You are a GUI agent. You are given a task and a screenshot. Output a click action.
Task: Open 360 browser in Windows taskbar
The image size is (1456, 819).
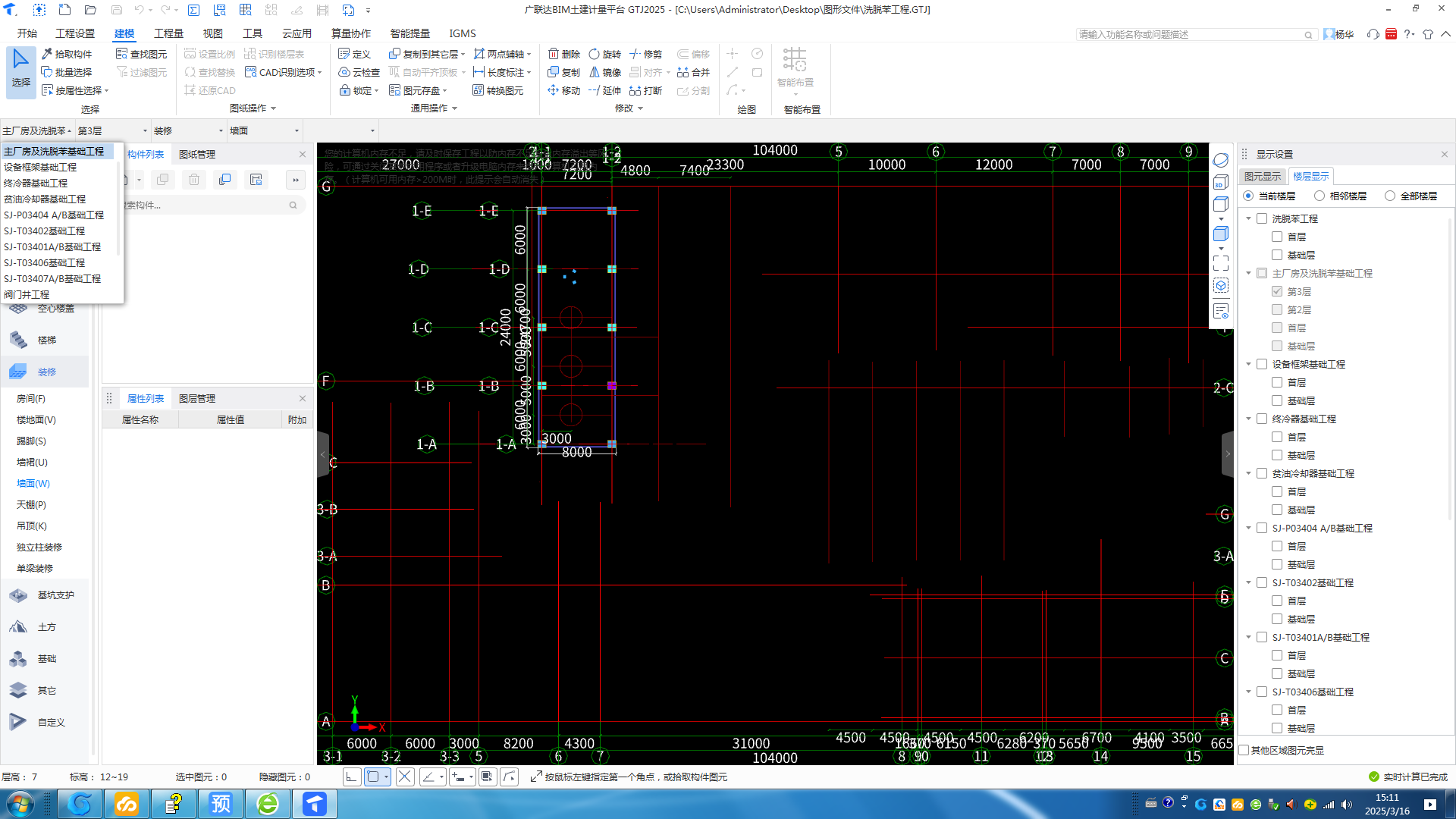(268, 804)
